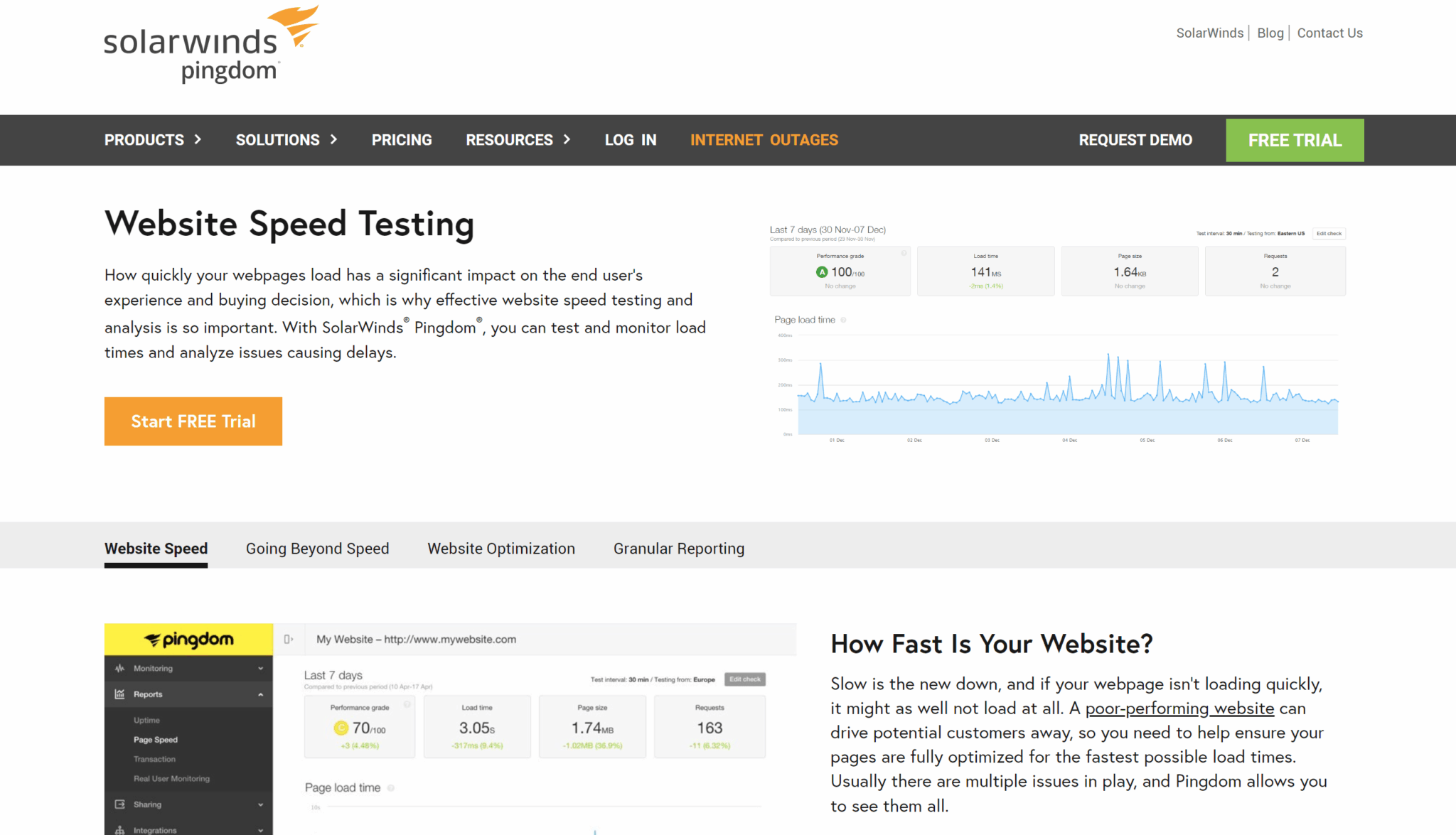
Task: Follow the poor-performing website link
Action: pyautogui.click(x=1179, y=709)
